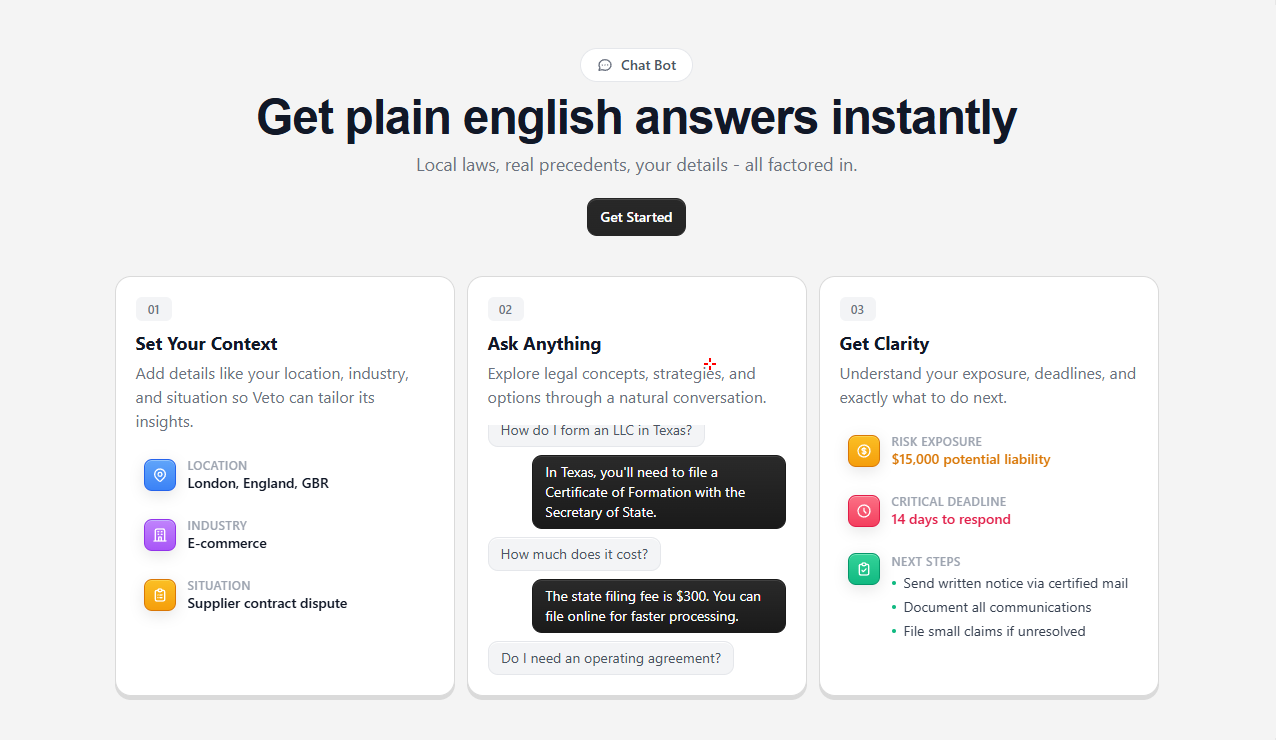1276x740 pixels.
Task: Click the 01 badge on Set Your Context card
Action: click(x=153, y=309)
